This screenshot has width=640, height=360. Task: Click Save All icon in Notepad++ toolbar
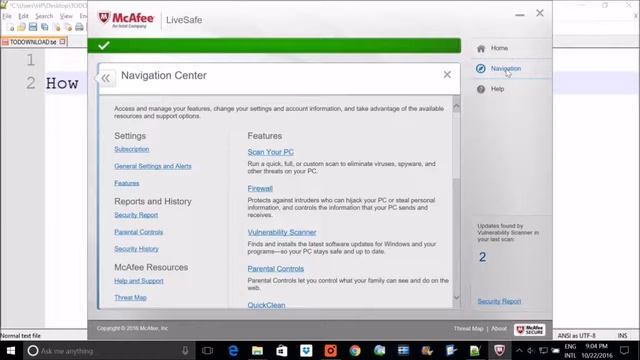44,27
